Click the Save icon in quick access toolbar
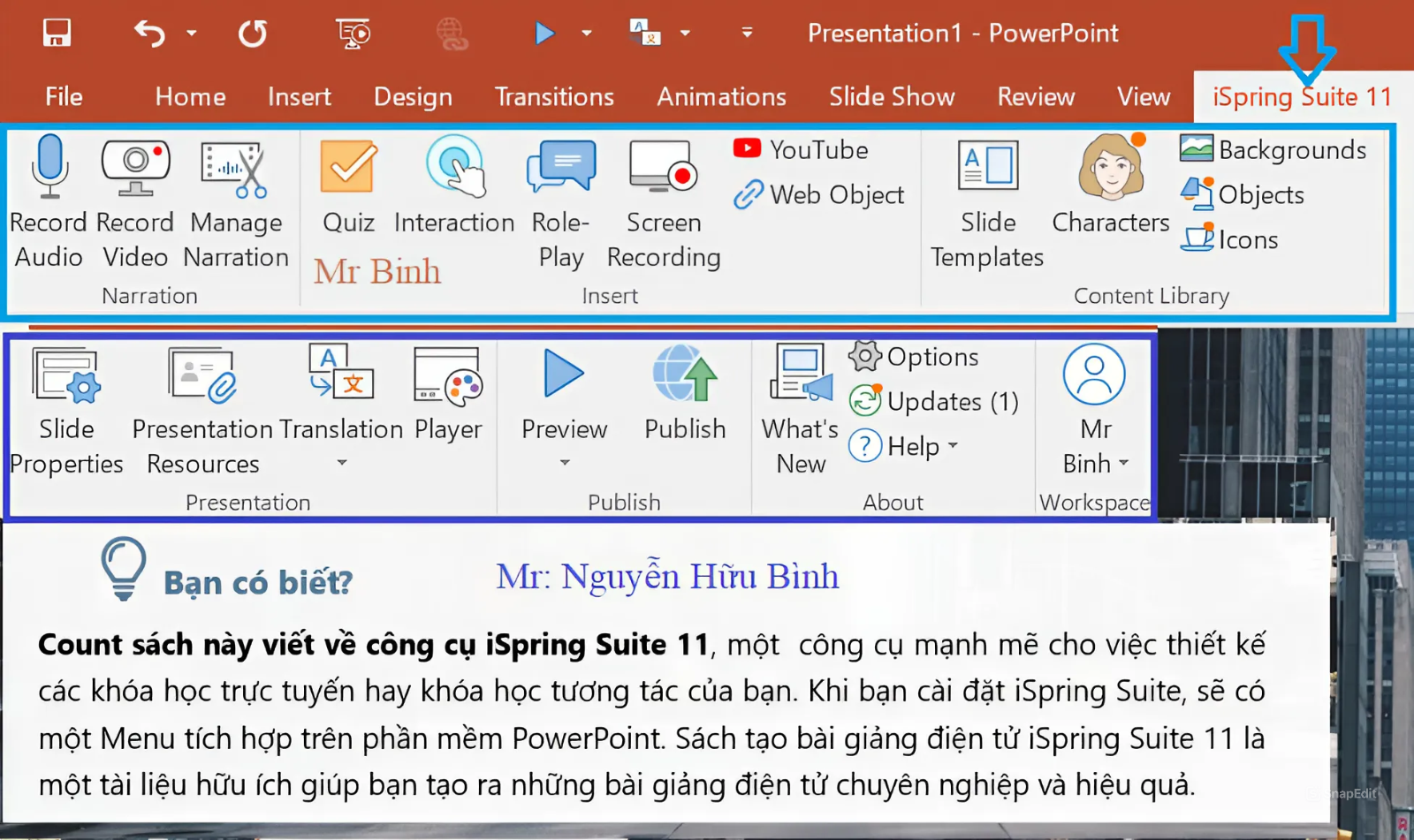Screen dimensions: 1414x840 coord(57,34)
